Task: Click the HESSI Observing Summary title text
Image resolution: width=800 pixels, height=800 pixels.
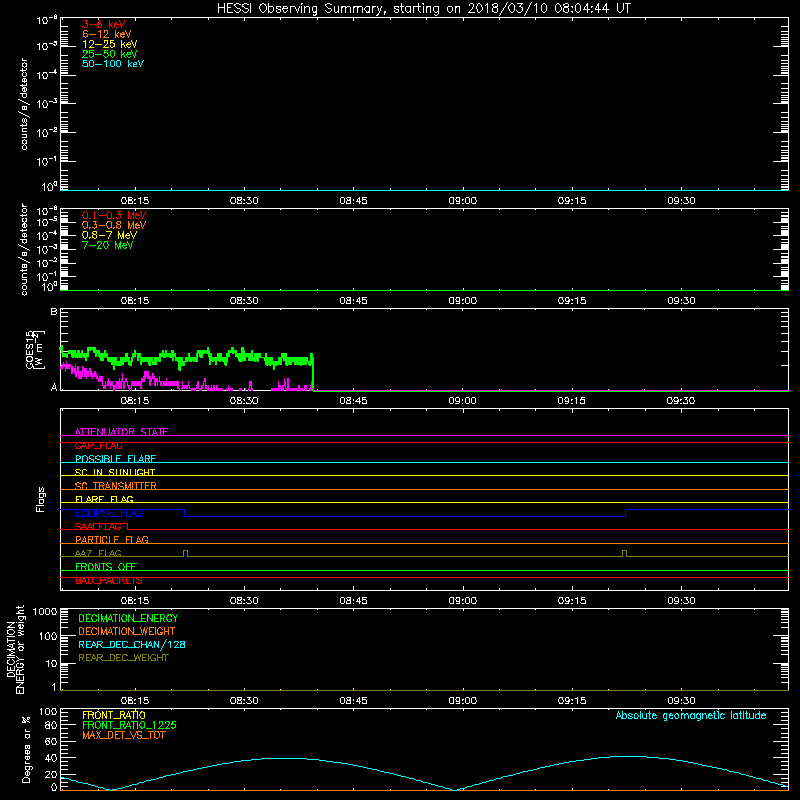Action: coord(423,9)
